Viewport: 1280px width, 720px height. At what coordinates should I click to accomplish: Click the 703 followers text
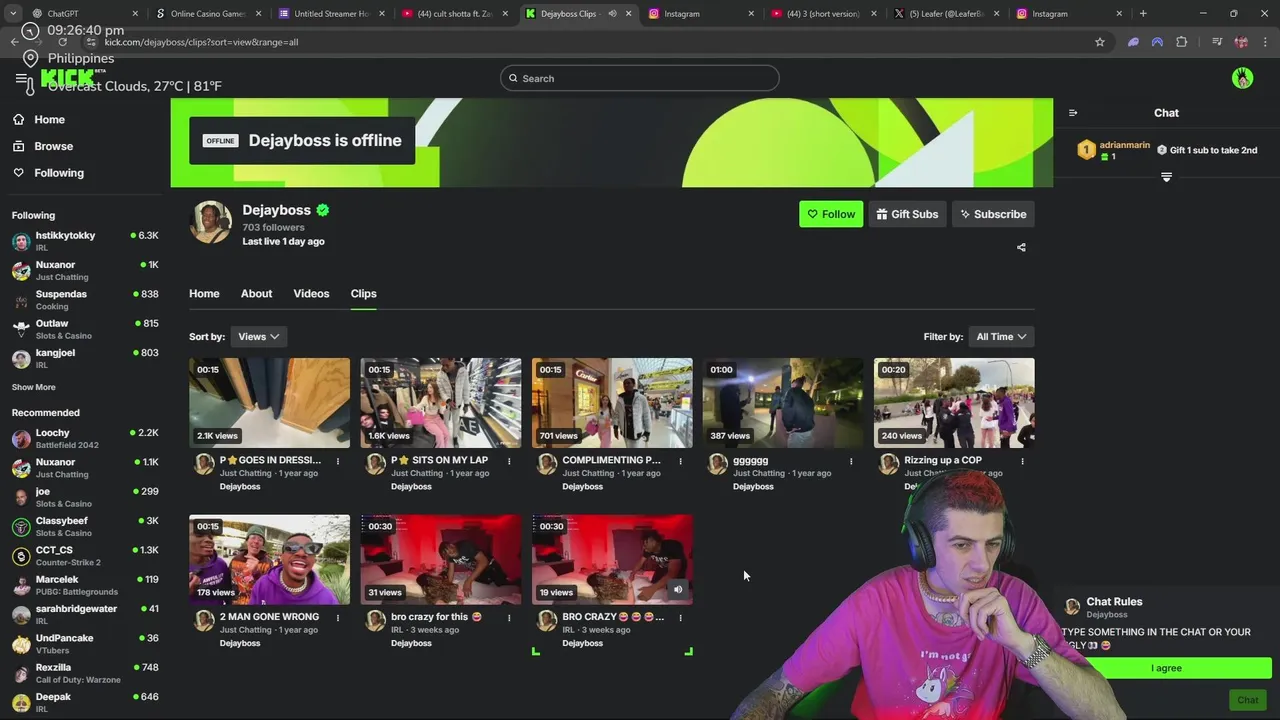273,227
